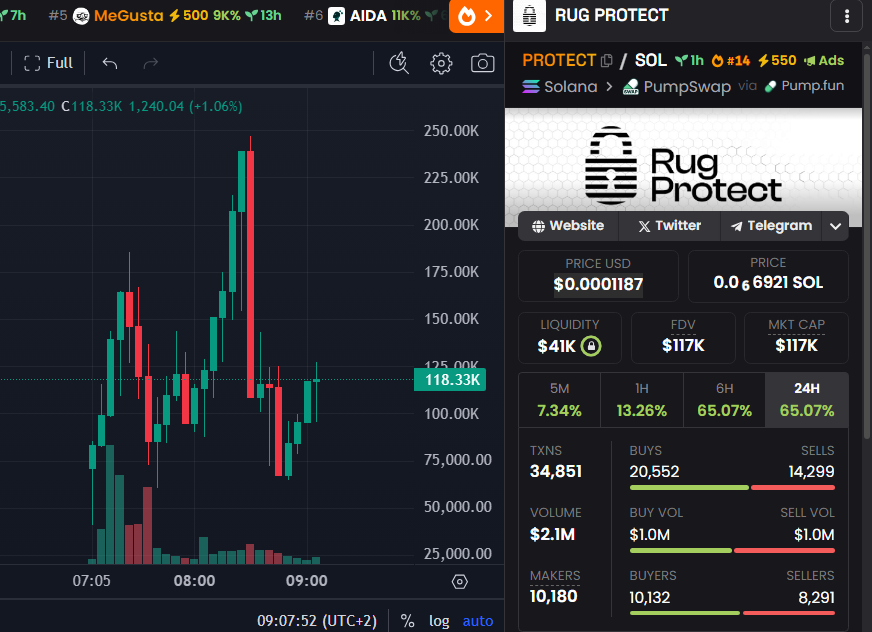Screen dimensions: 872x632
Task: Open the quick search lightning icon
Action: (x=399, y=63)
